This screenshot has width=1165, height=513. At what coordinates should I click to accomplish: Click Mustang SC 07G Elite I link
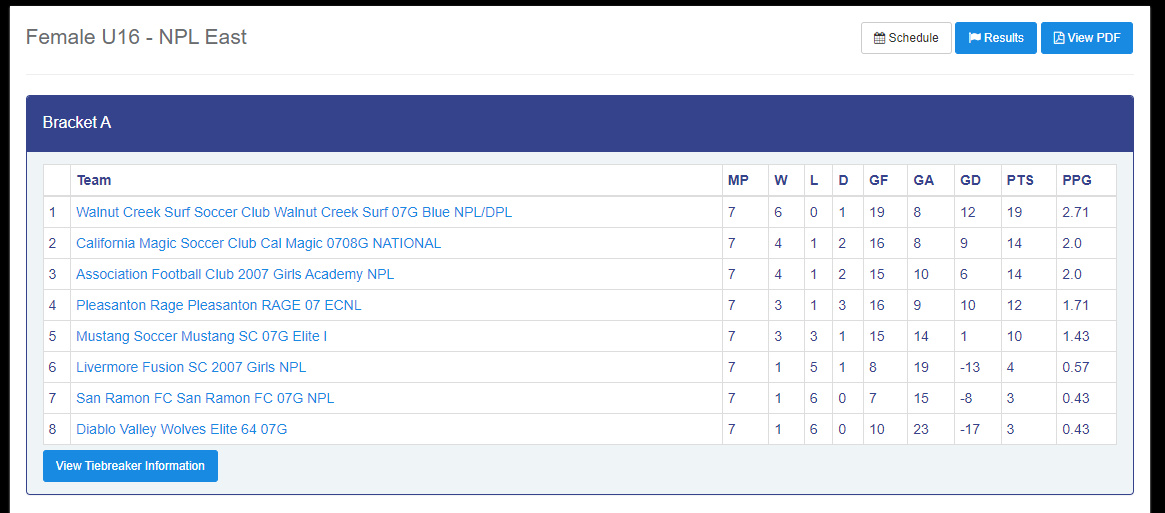tap(201, 336)
